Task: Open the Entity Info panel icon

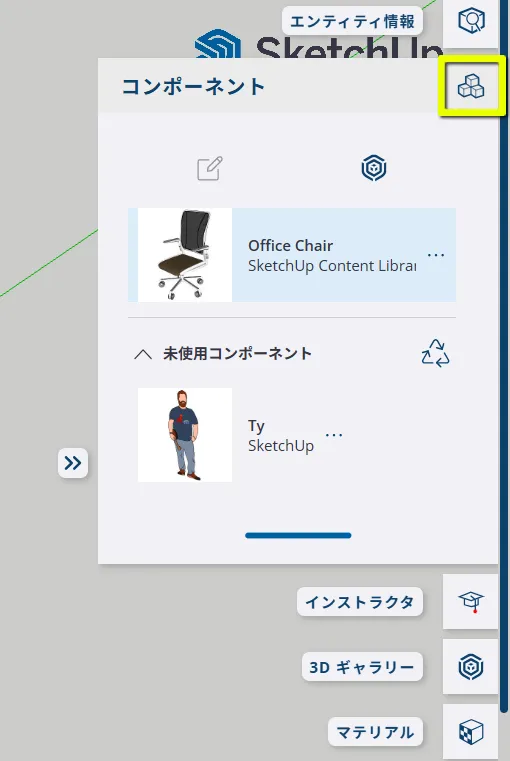Action: pos(471,21)
